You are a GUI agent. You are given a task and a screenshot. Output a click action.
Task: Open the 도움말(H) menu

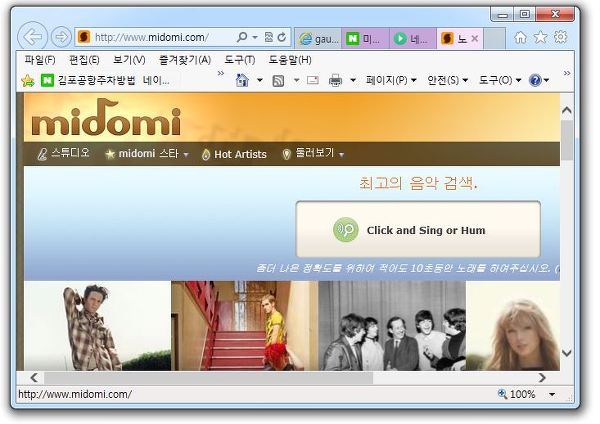(x=290, y=60)
